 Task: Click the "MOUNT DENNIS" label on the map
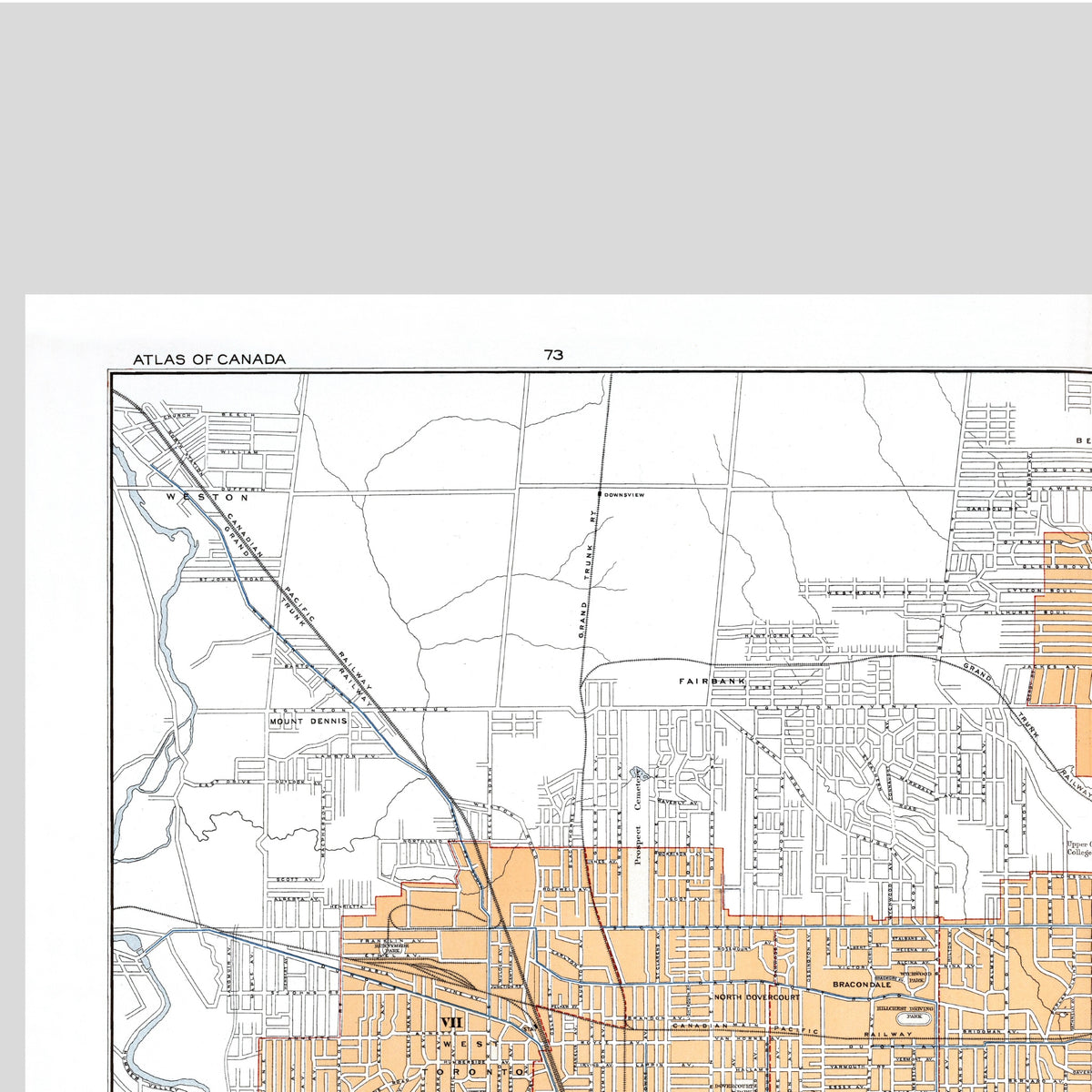pos(308,721)
